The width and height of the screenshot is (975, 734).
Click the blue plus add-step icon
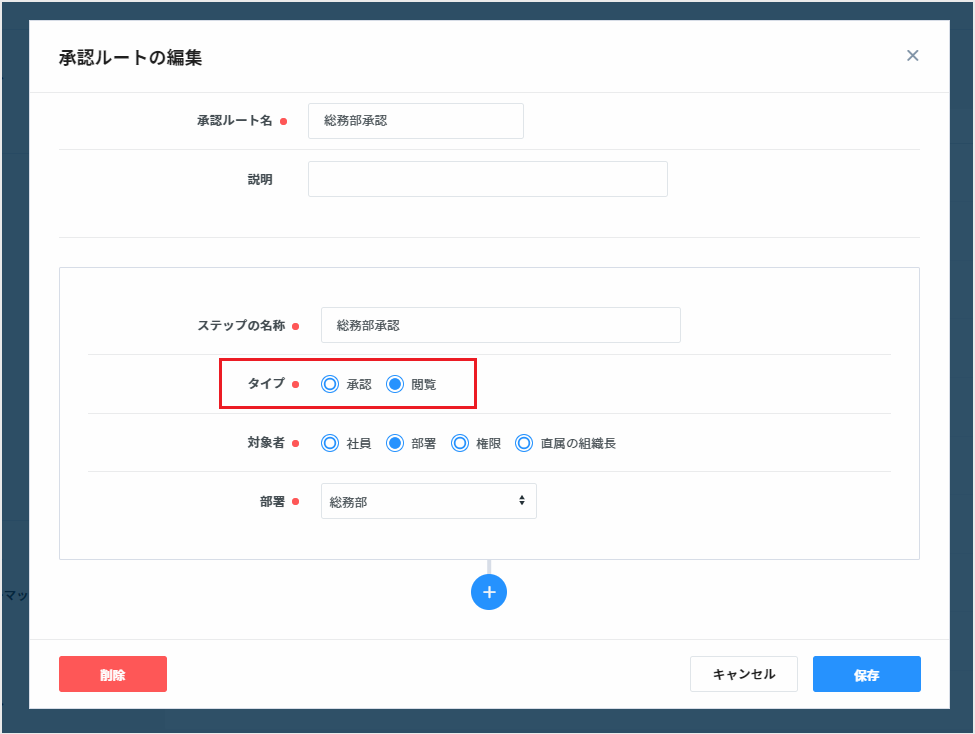[x=489, y=592]
